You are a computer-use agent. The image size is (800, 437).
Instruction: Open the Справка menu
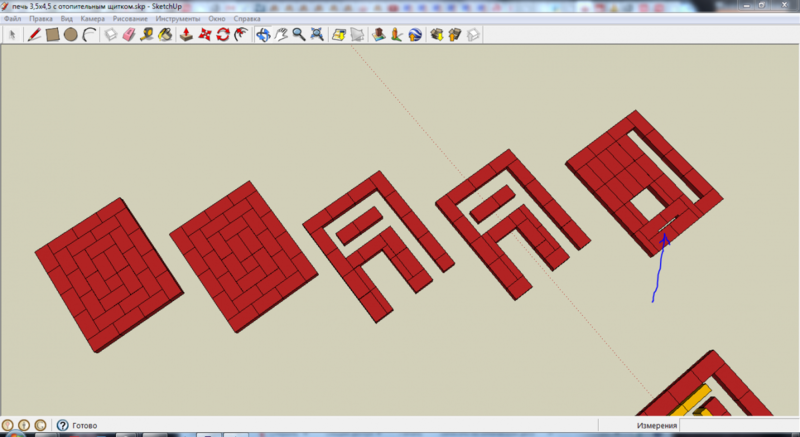point(246,19)
